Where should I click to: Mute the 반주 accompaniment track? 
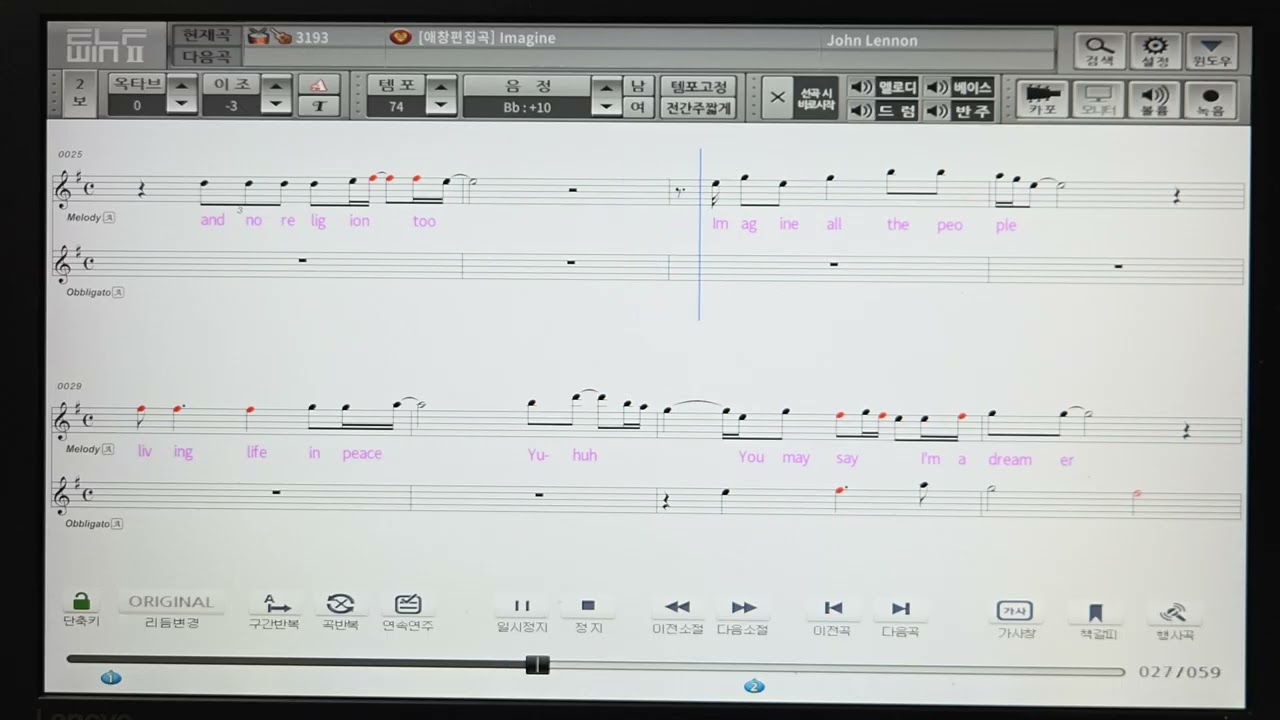958,110
